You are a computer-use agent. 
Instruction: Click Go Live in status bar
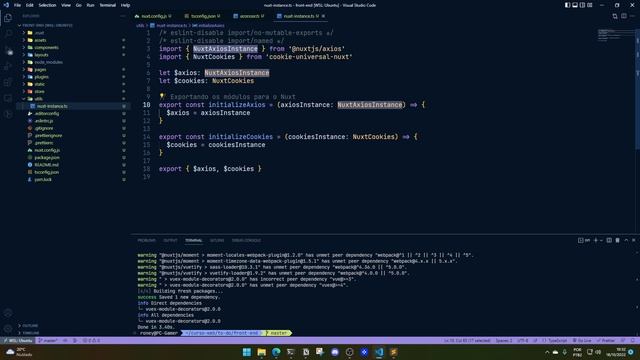coord(582,340)
